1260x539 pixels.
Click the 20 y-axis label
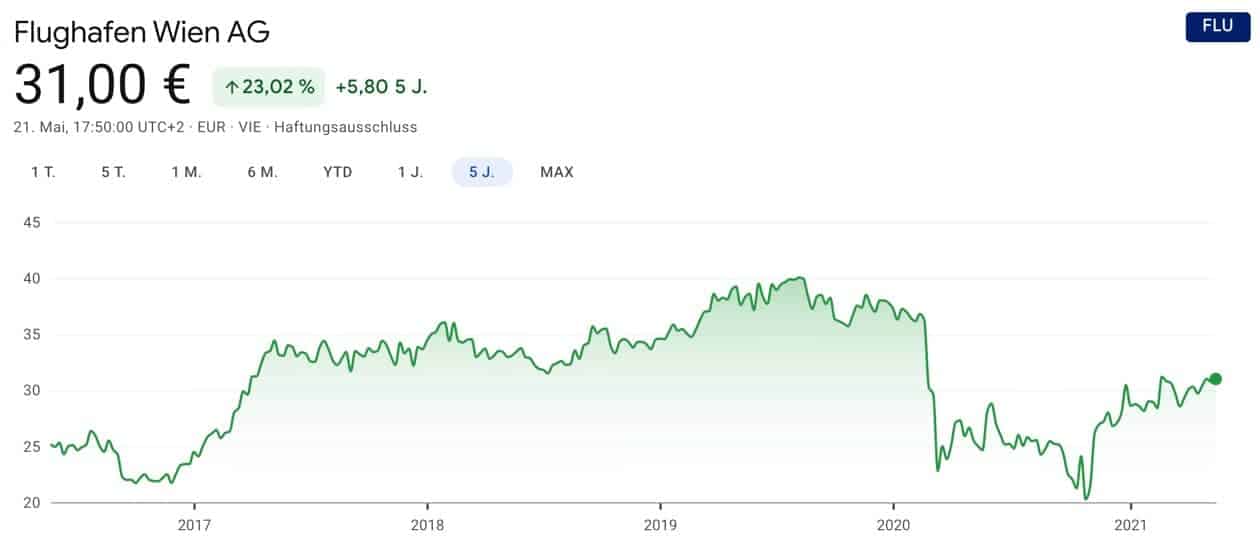pos(31,502)
